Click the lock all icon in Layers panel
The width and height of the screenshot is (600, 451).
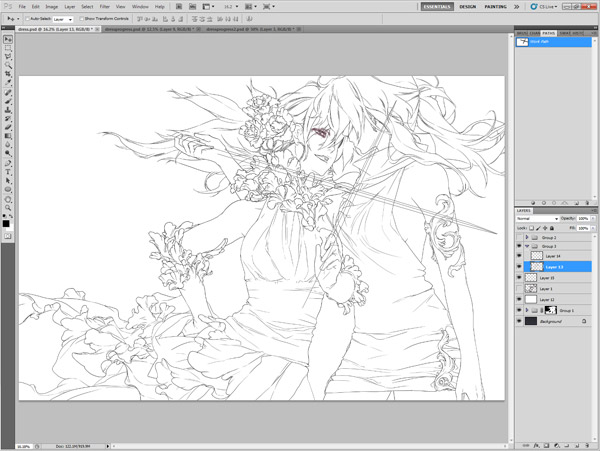point(552,228)
